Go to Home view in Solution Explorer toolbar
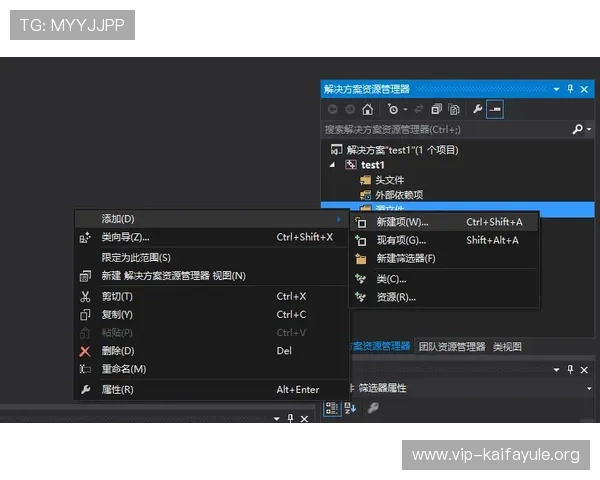The width and height of the screenshot is (600, 480). click(x=367, y=109)
